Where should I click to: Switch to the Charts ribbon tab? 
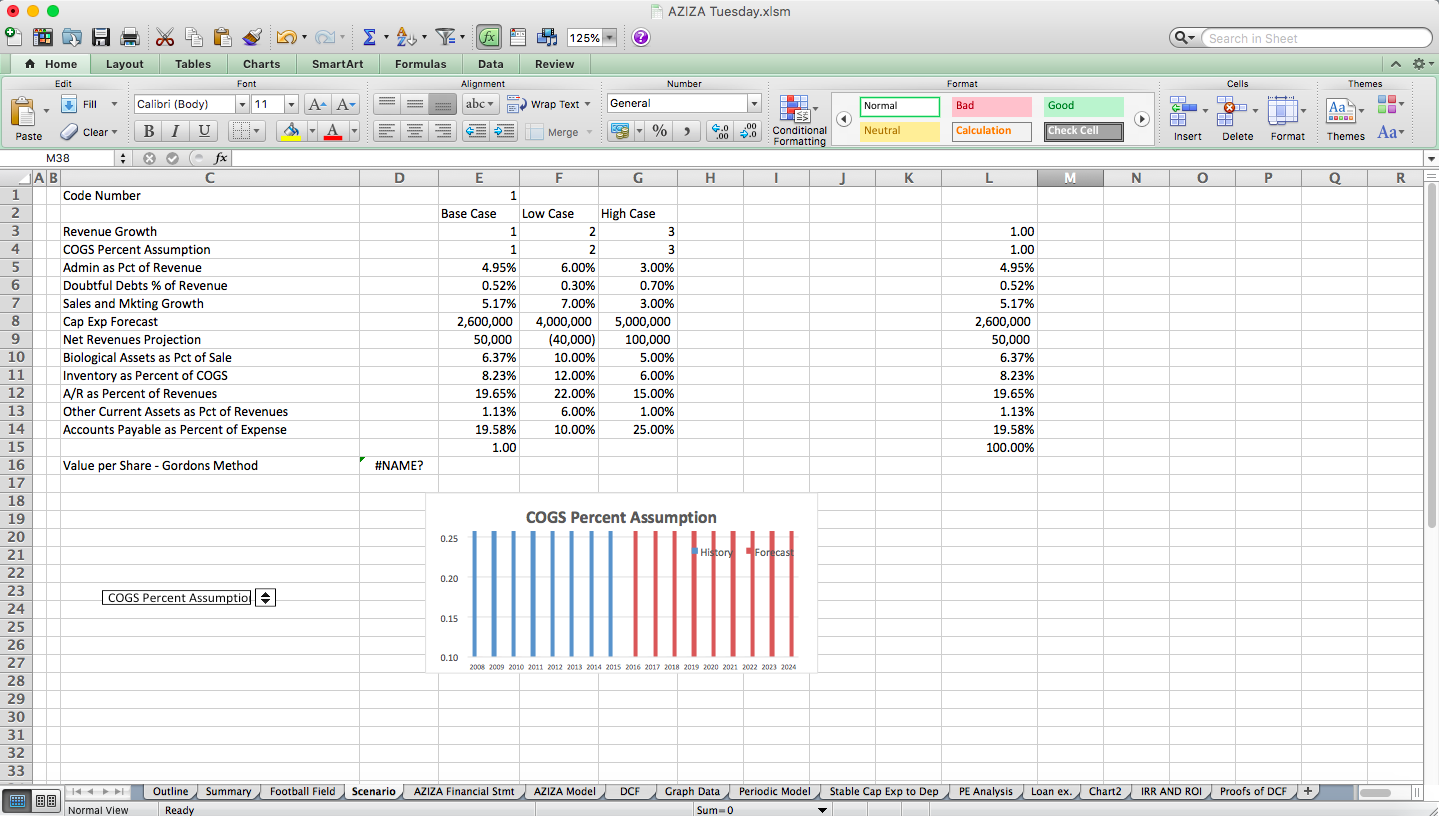point(260,63)
